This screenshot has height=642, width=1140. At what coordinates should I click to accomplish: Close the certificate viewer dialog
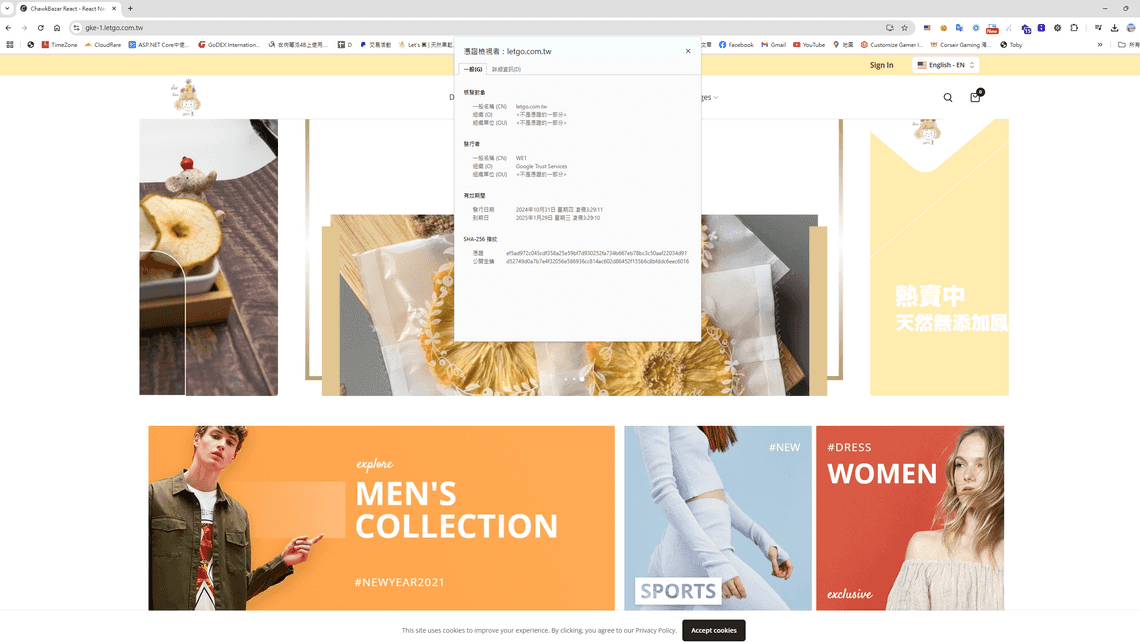[688, 51]
